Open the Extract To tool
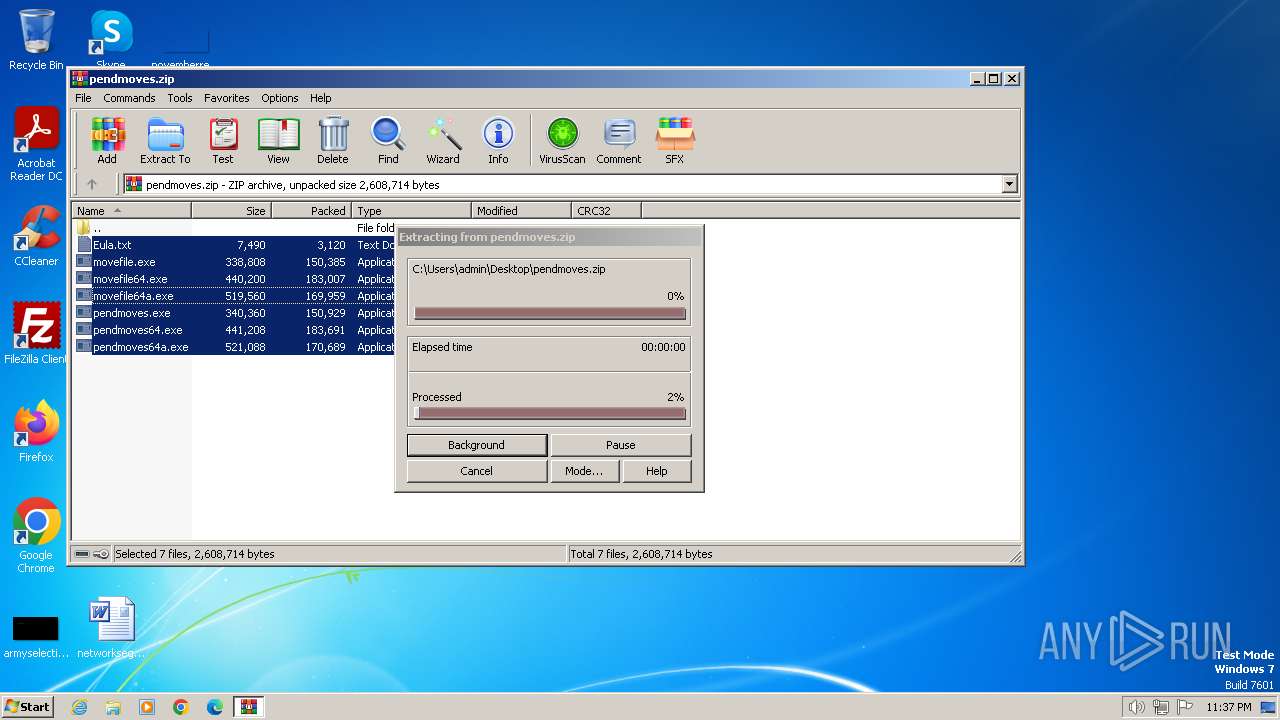The height and width of the screenshot is (720, 1280). coord(165,140)
